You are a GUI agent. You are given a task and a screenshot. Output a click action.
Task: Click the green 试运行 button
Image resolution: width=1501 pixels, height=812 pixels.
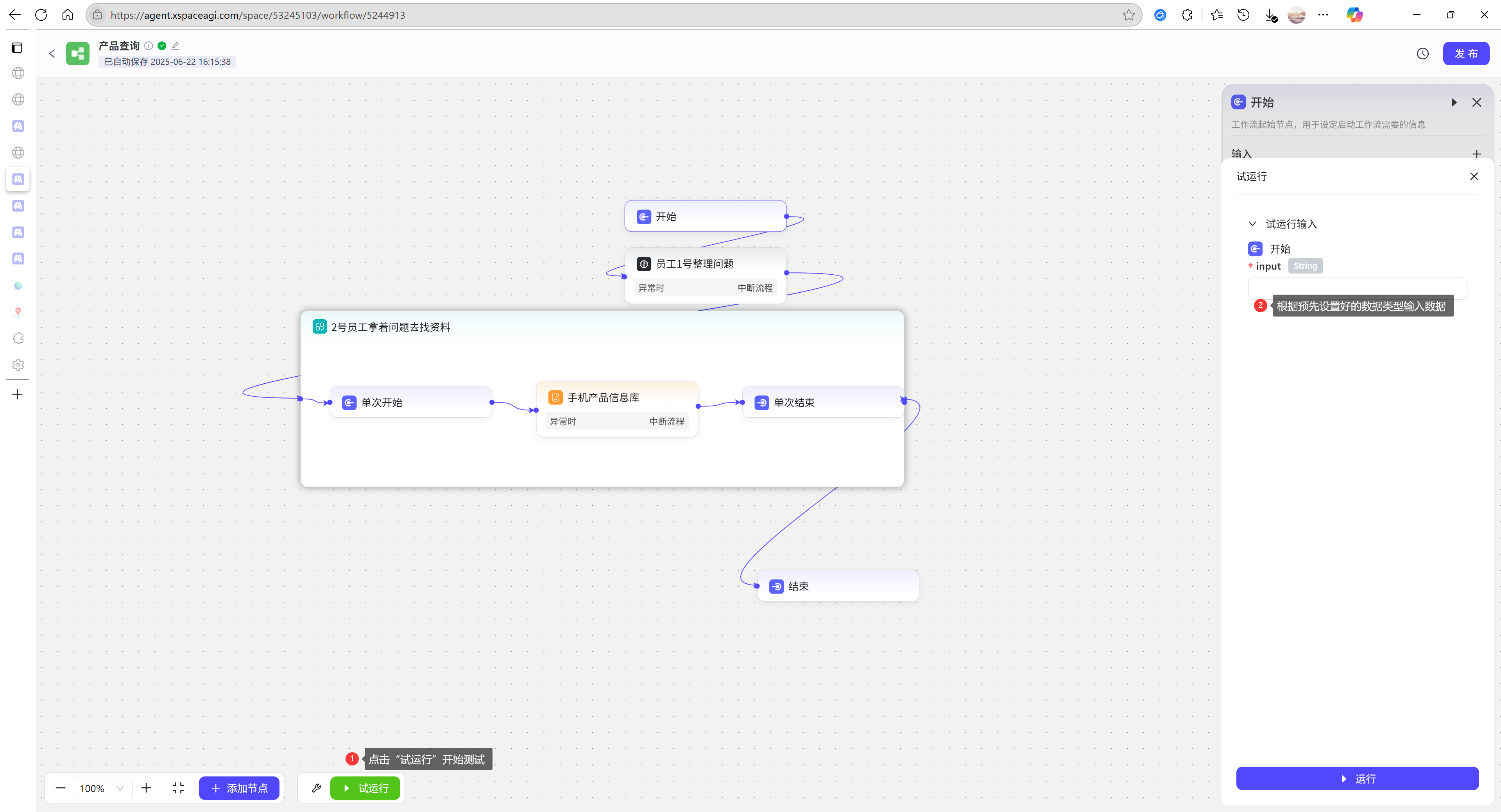365,788
